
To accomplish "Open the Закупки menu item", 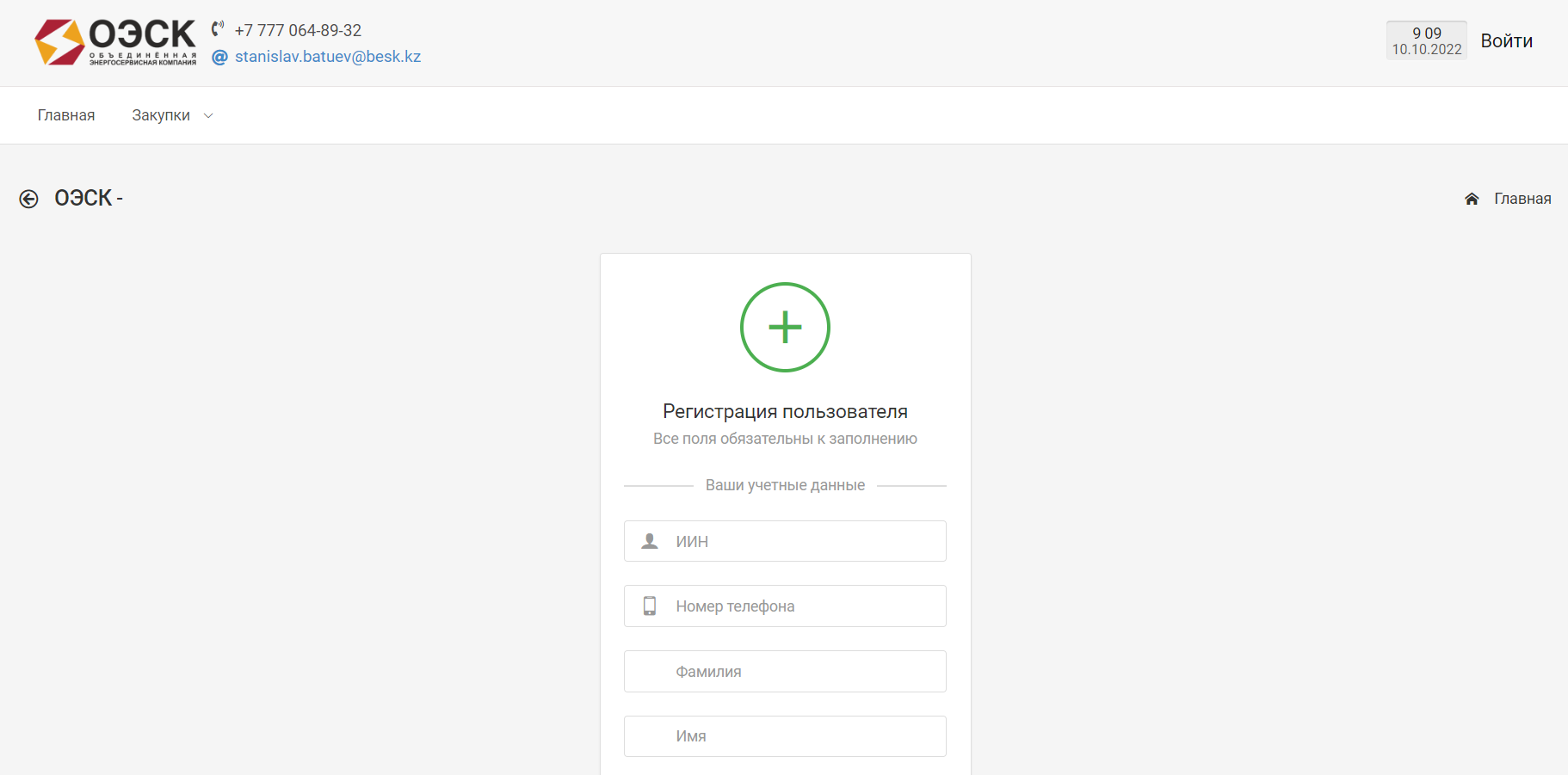I will [161, 115].
